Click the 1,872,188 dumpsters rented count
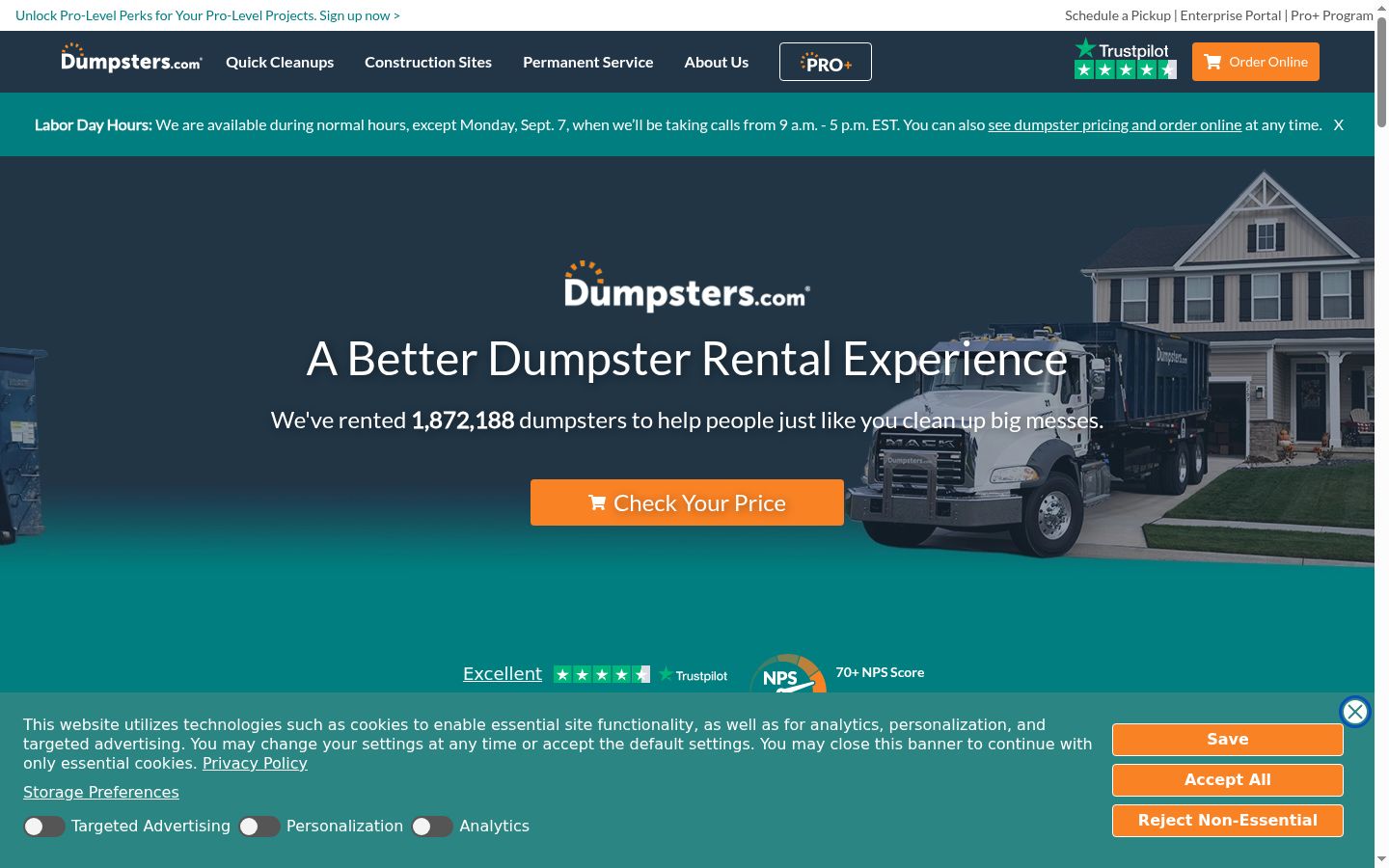 click(x=463, y=420)
